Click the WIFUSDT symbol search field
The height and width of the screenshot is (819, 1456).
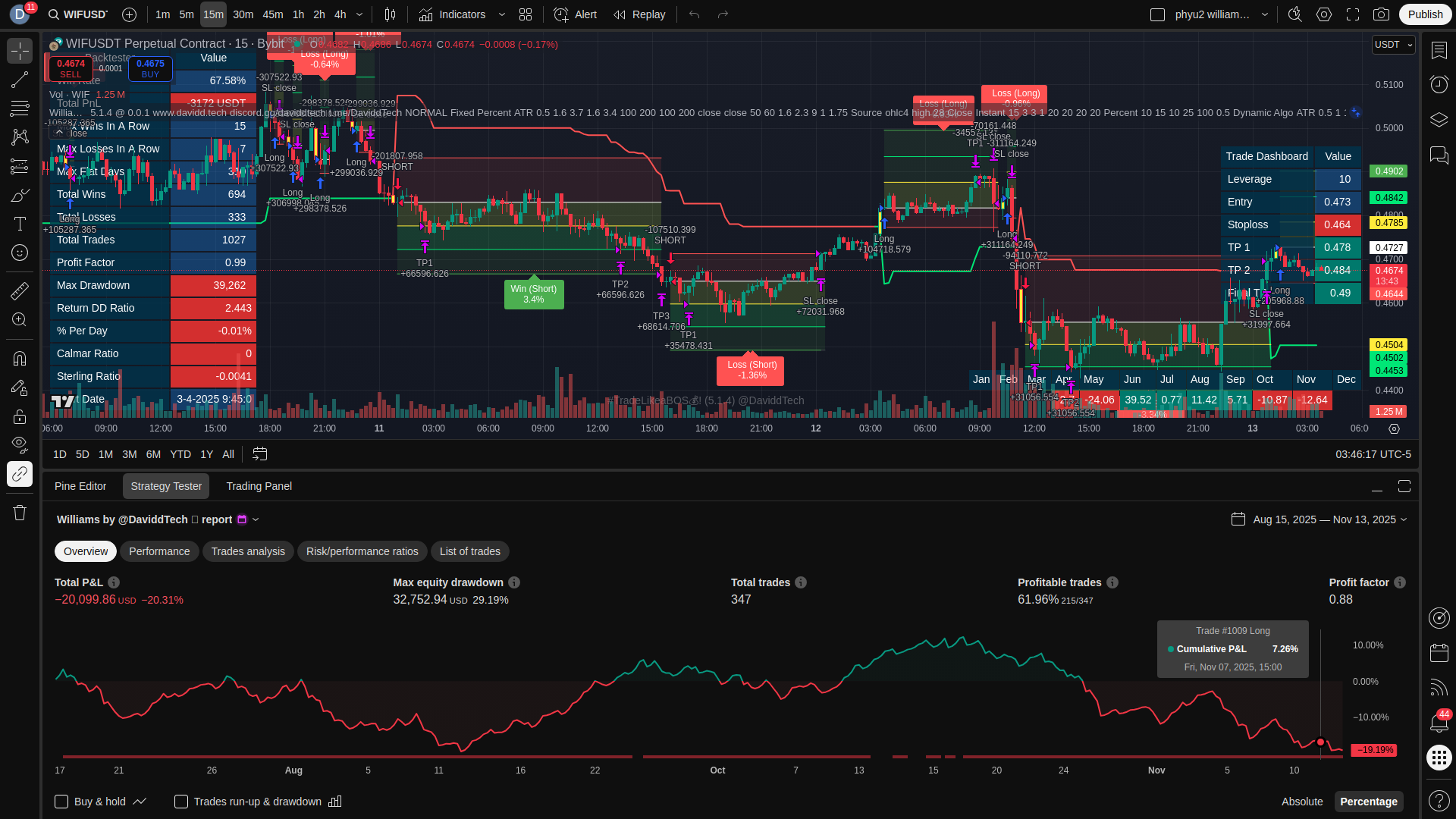point(78,14)
